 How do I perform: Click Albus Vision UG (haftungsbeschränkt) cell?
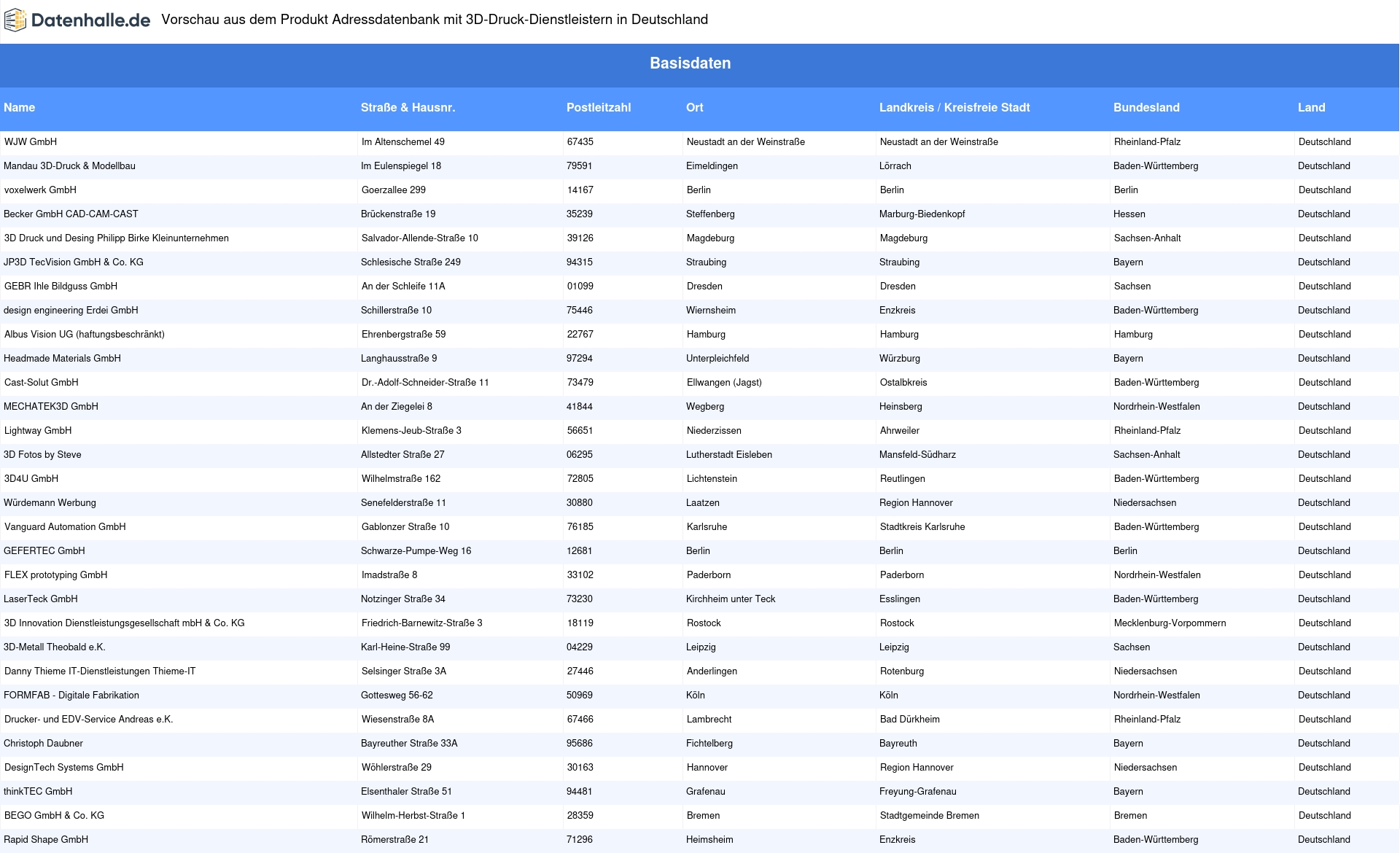point(85,334)
